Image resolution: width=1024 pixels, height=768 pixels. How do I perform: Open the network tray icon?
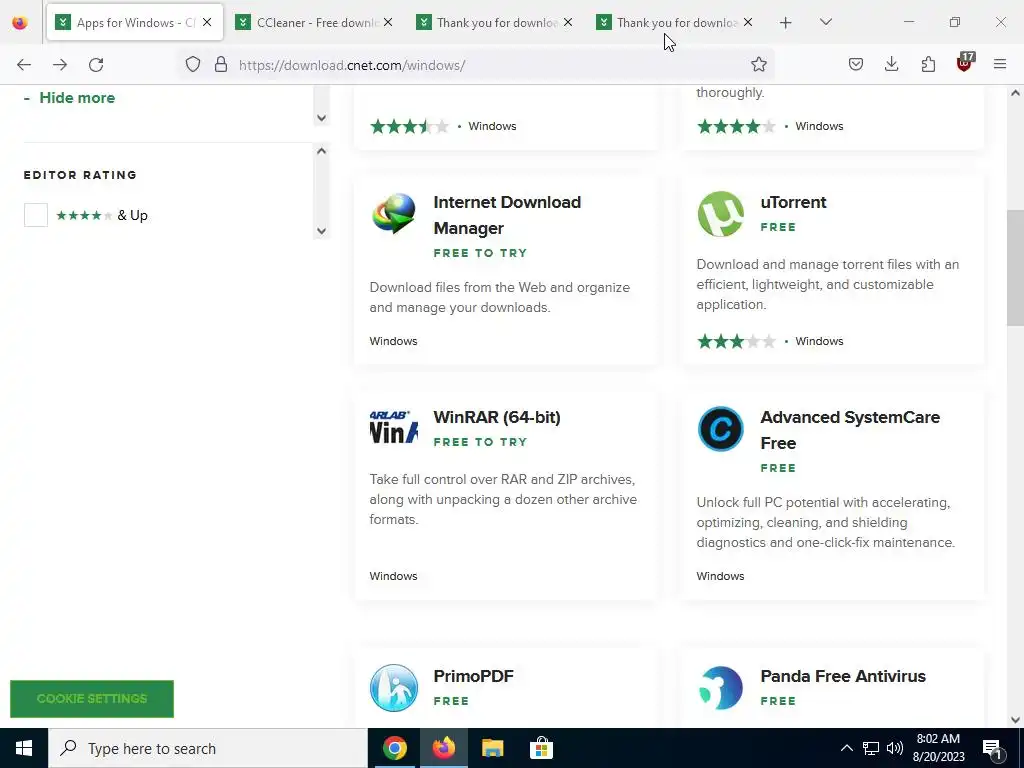click(871, 748)
